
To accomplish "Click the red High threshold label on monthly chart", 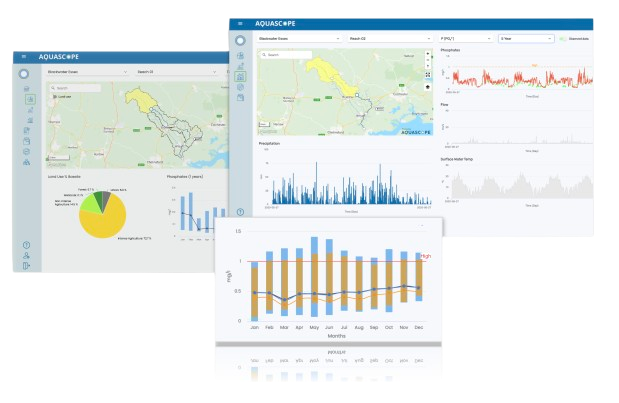I will tap(426, 256).
